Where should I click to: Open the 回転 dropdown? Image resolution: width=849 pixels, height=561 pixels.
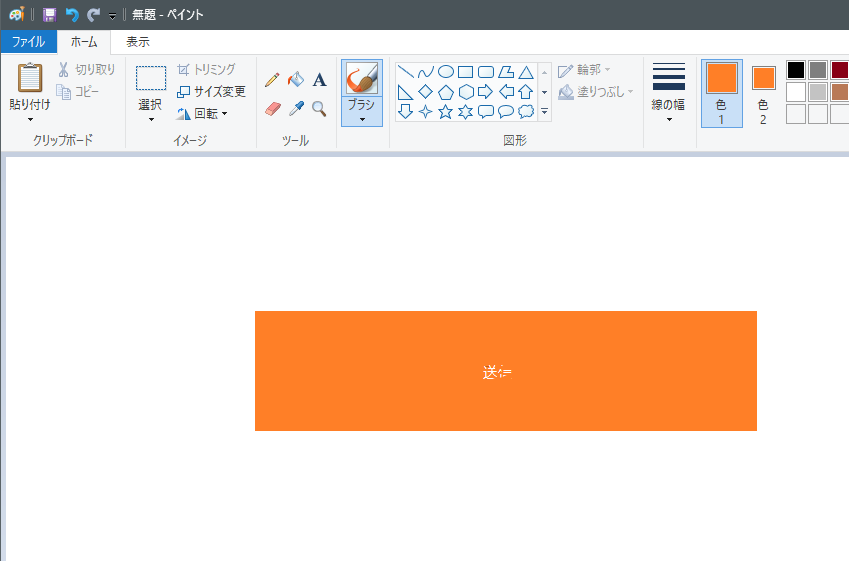coord(203,114)
